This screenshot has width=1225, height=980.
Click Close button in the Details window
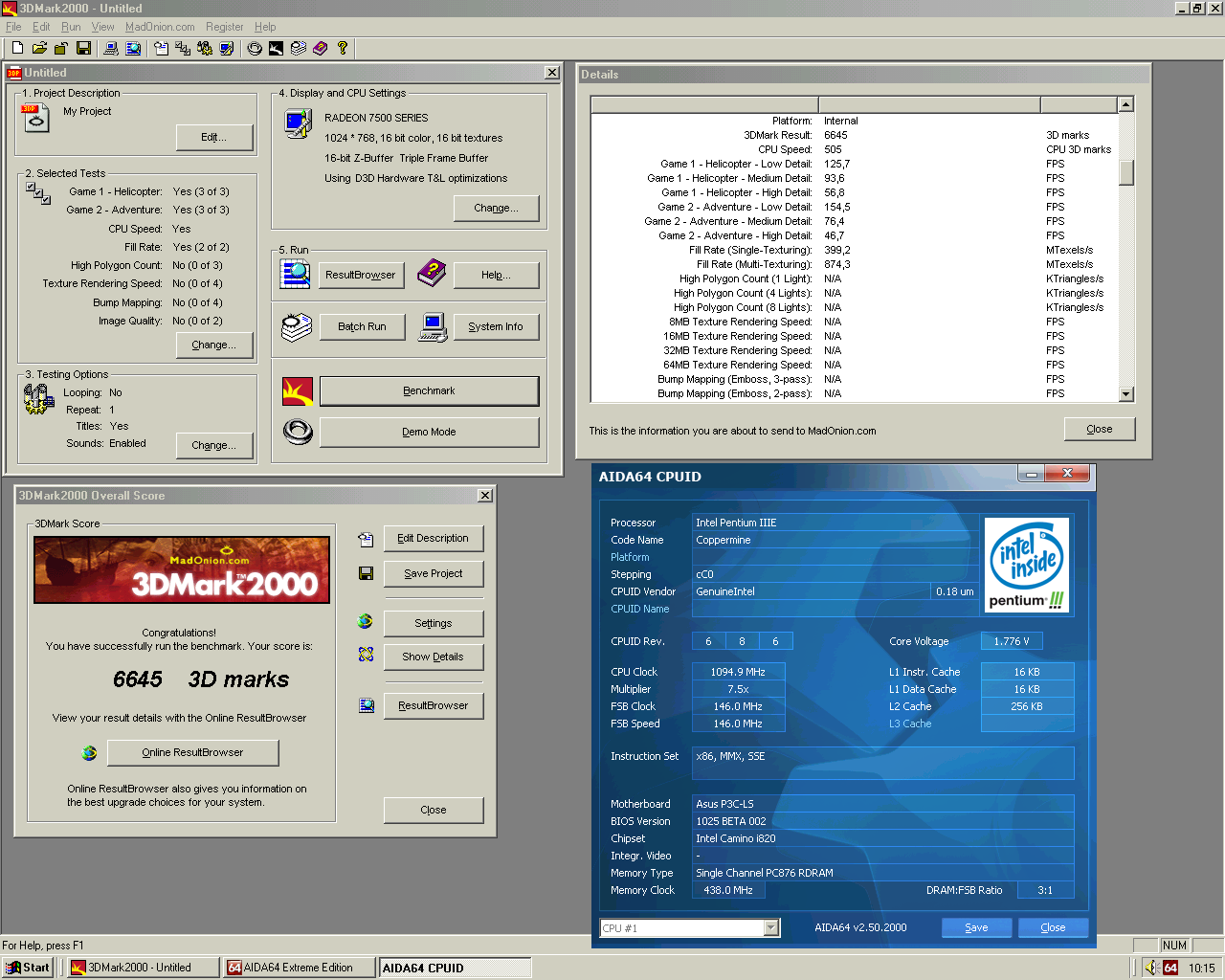pyautogui.click(x=1100, y=430)
